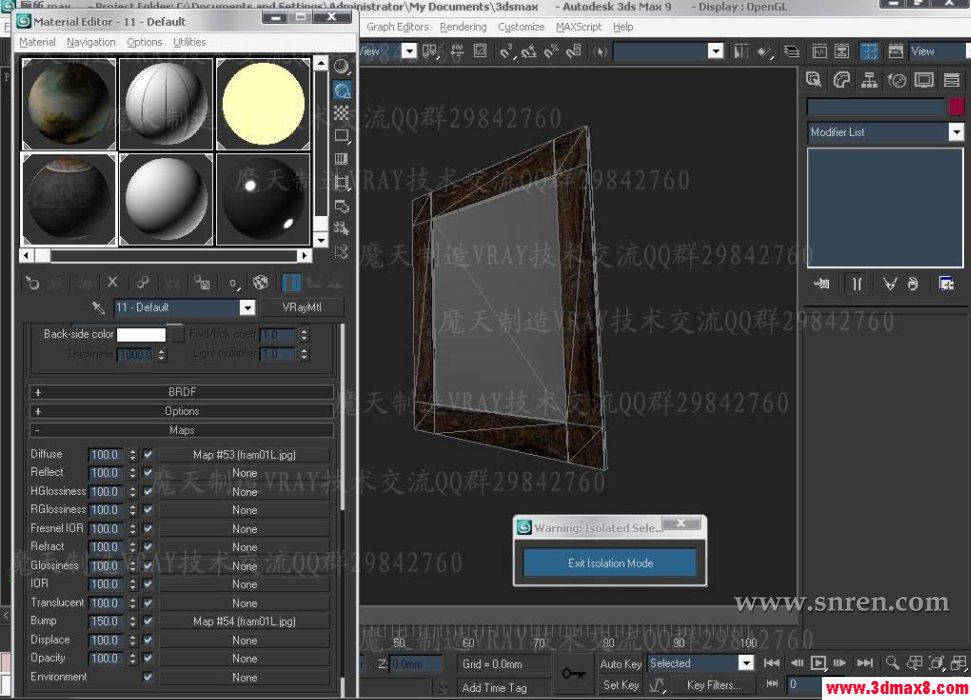This screenshot has height=700, width=971.
Task: Open the Schematic View icon on main toolbar
Action: point(842,51)
